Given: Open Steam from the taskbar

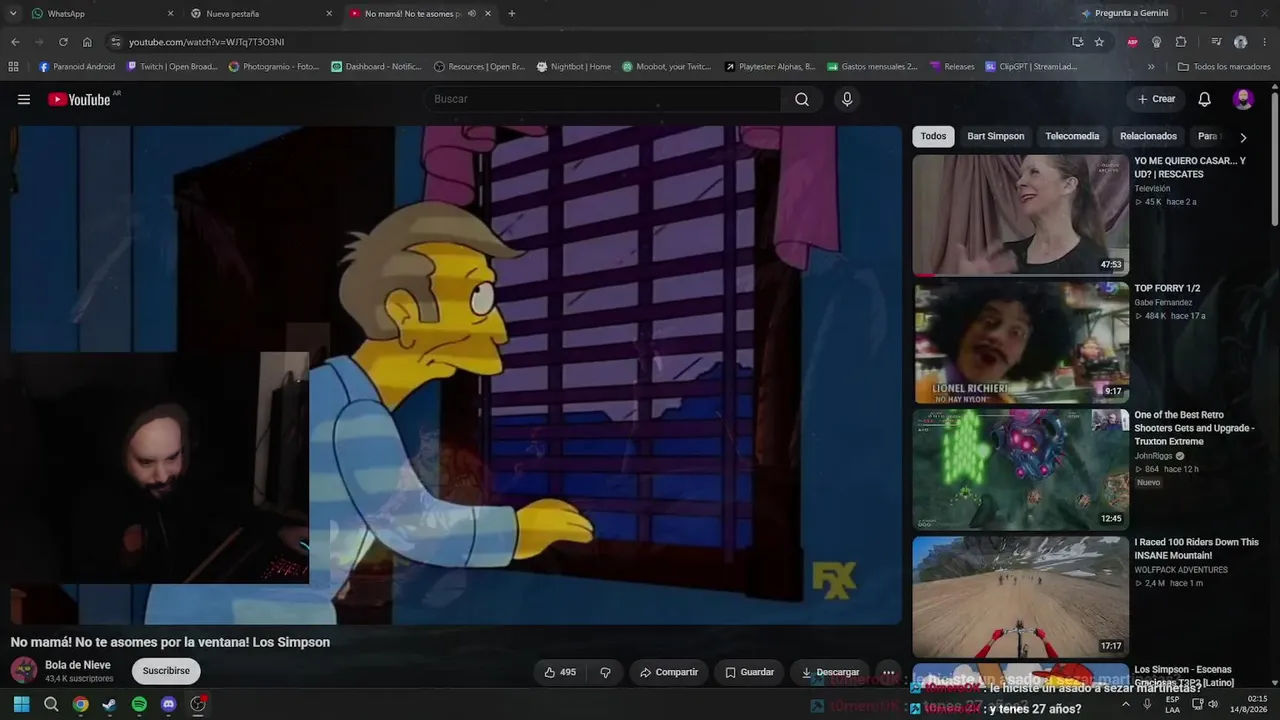Looking at the screenshot, I should coord(109,704).
